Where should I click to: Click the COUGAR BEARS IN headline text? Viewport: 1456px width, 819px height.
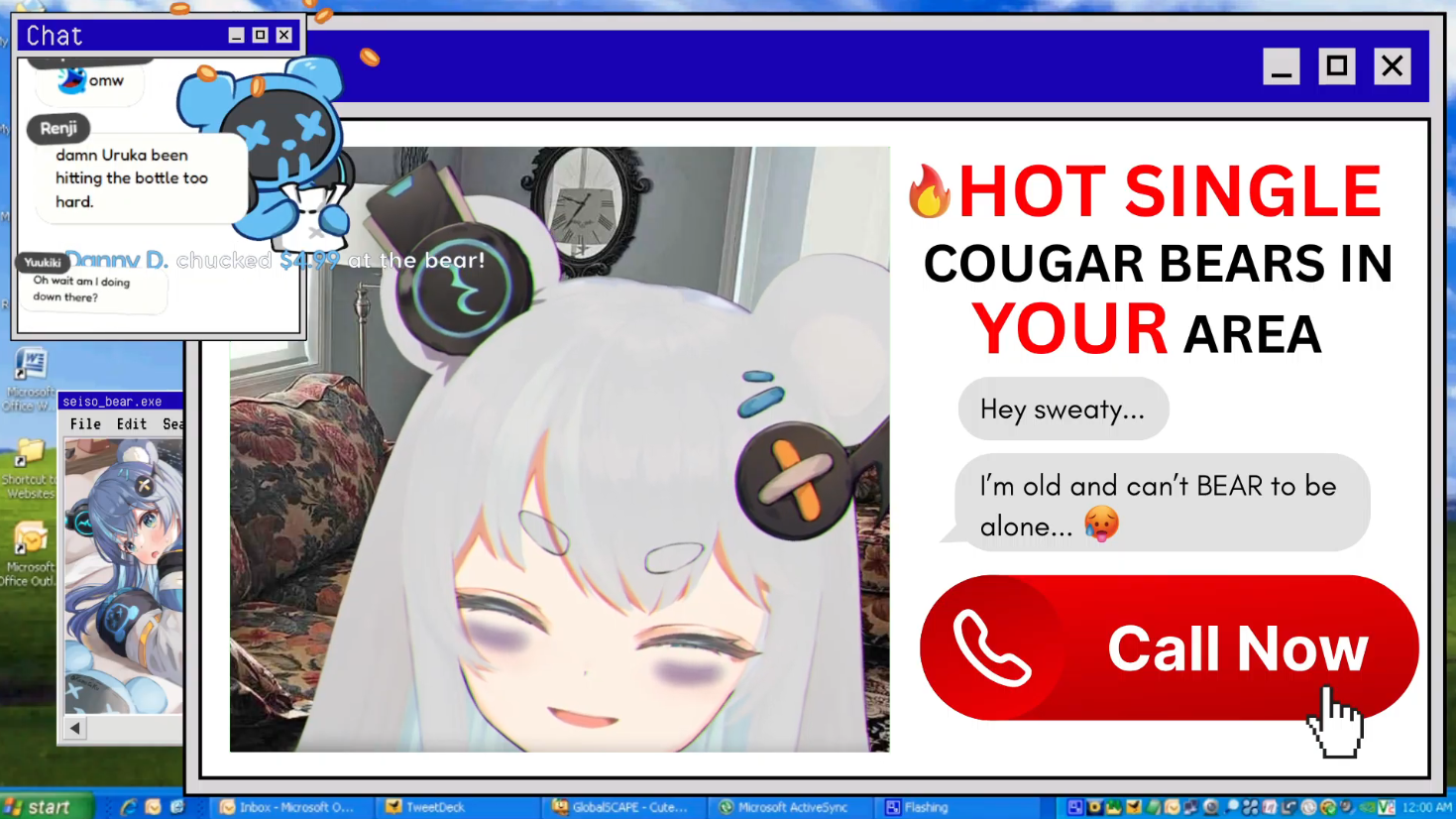click(1158, 264)
